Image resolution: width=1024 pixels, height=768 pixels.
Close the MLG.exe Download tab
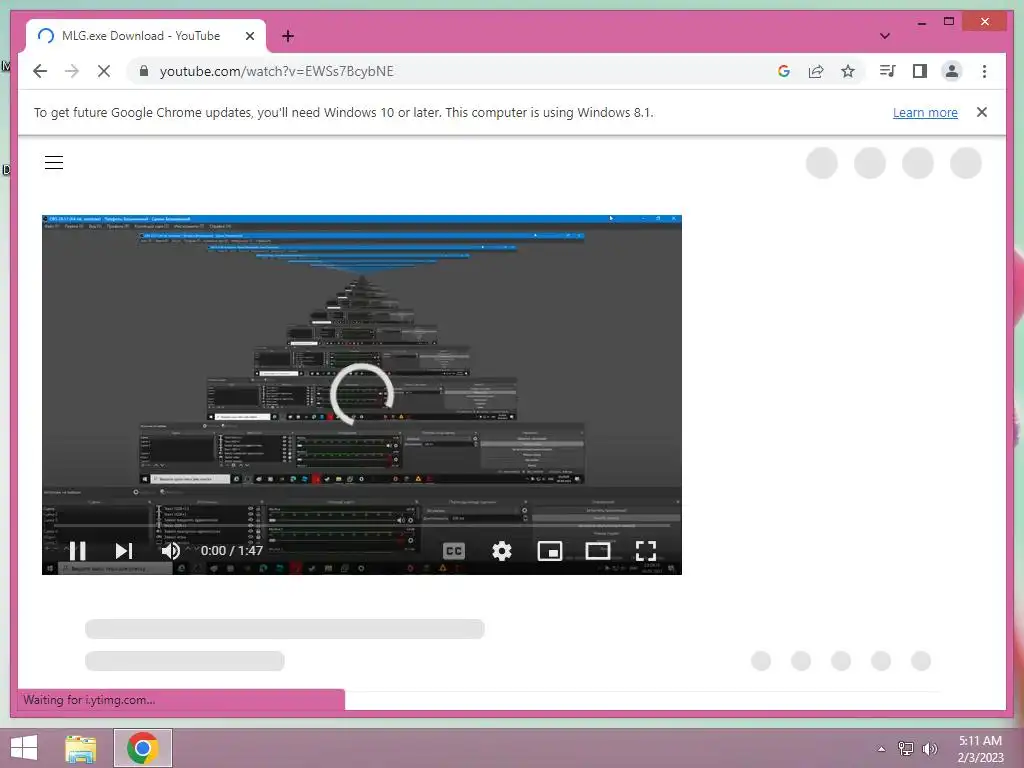(249, 36)
